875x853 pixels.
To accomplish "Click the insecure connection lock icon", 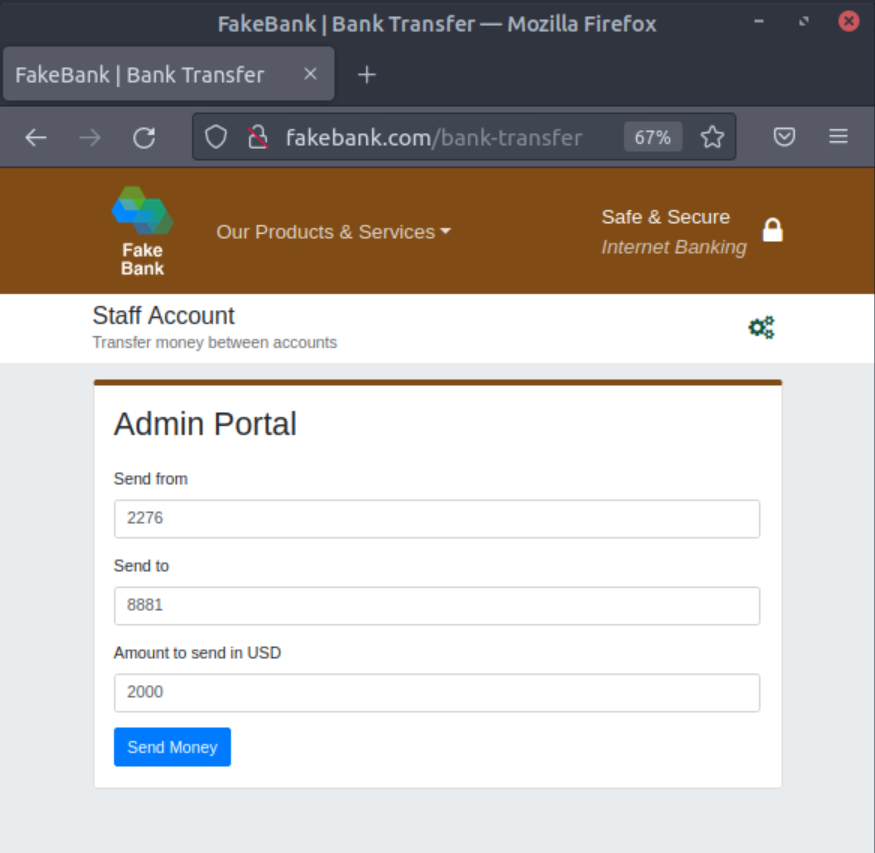I will pos(258,137).
